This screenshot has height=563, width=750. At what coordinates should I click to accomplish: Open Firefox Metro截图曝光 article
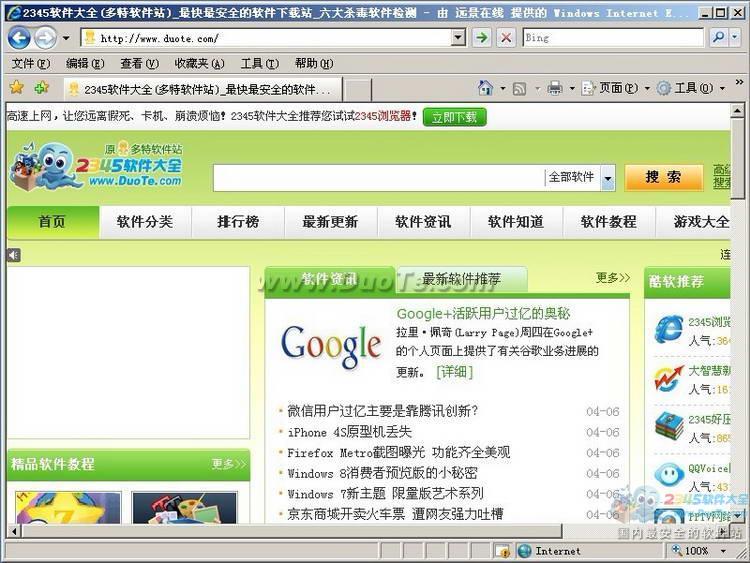398,453
